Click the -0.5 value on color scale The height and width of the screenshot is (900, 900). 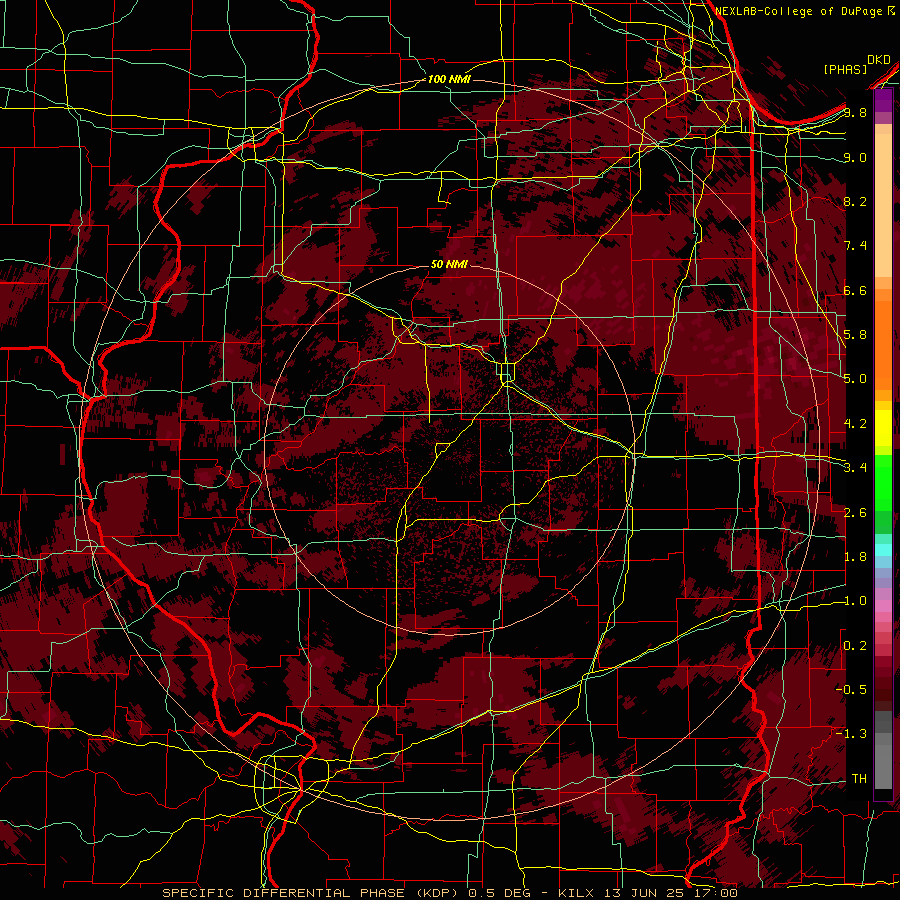point(851,690)
